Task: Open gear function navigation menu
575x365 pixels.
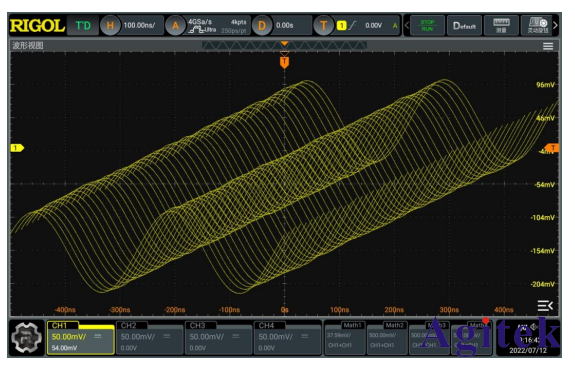Action: [26, 338]
